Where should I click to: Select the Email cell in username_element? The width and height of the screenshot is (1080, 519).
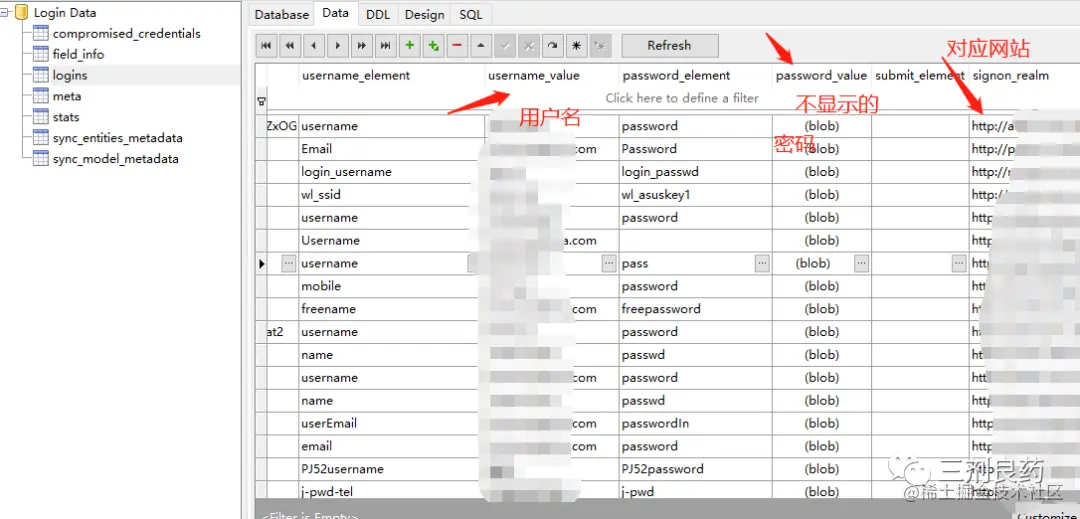coord(392,149)
